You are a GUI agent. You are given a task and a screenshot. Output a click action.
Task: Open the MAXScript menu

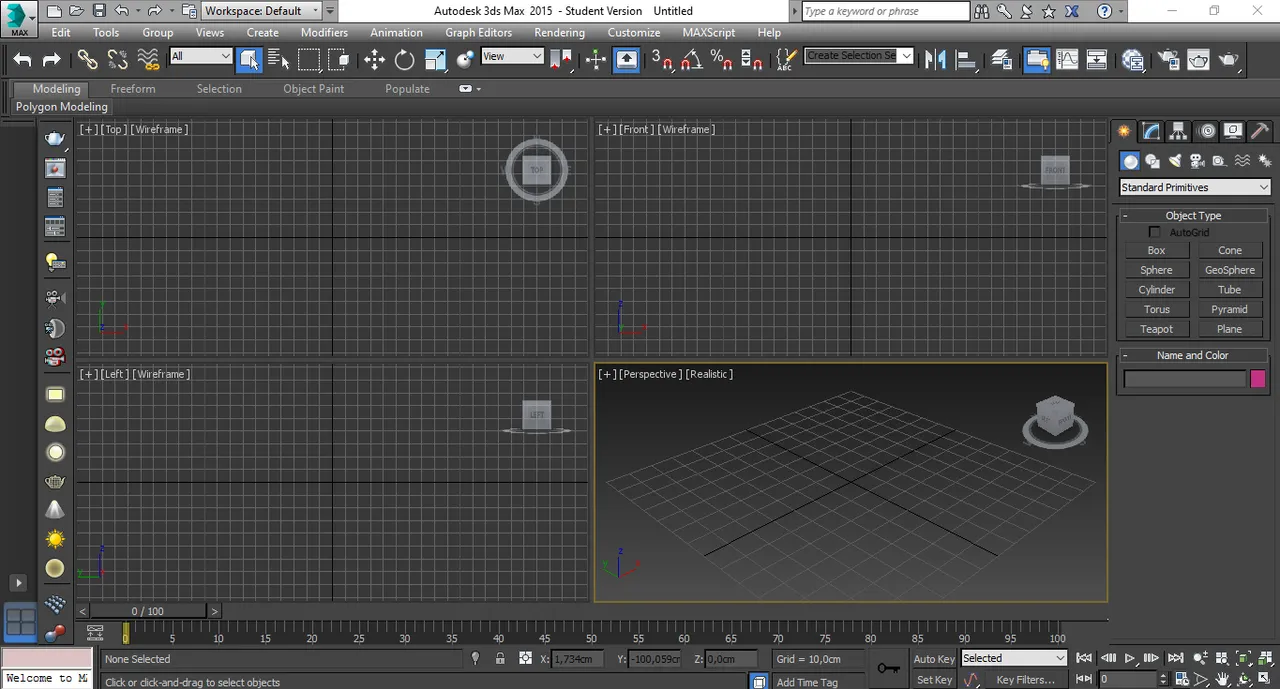point(708,32)
